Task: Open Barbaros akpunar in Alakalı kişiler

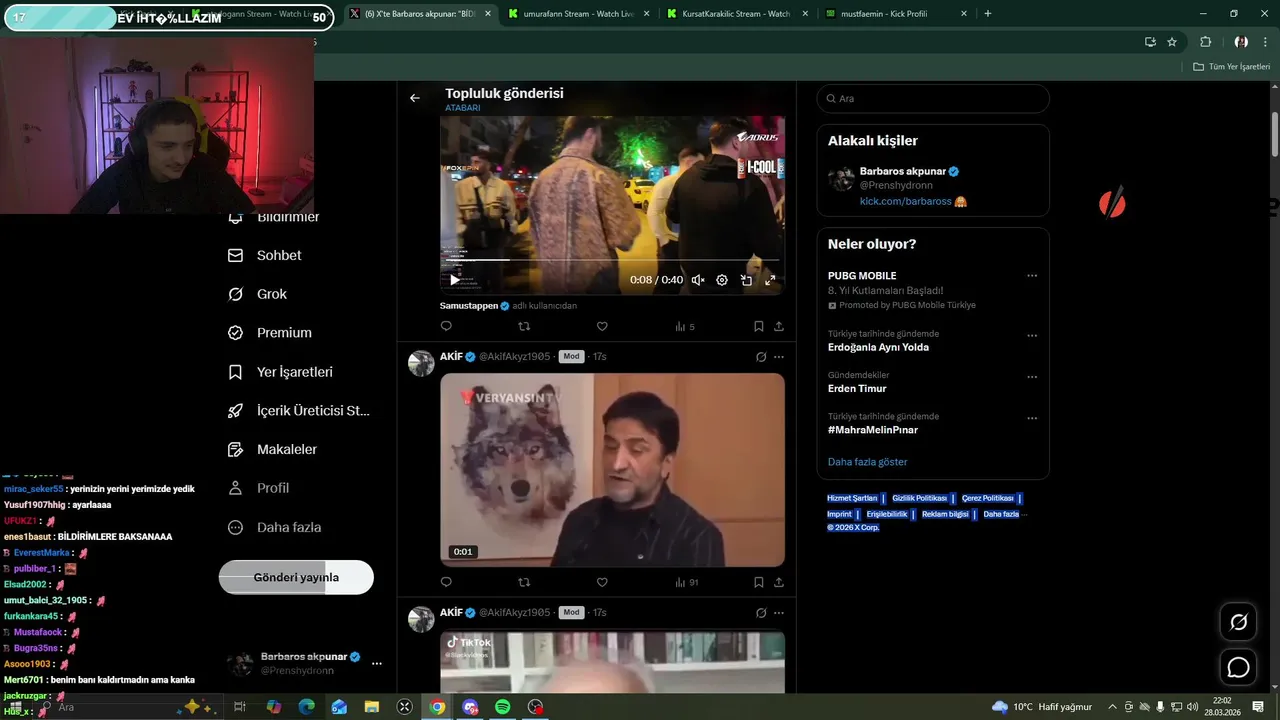Action: pyautogui.click(x=903, y=171)
